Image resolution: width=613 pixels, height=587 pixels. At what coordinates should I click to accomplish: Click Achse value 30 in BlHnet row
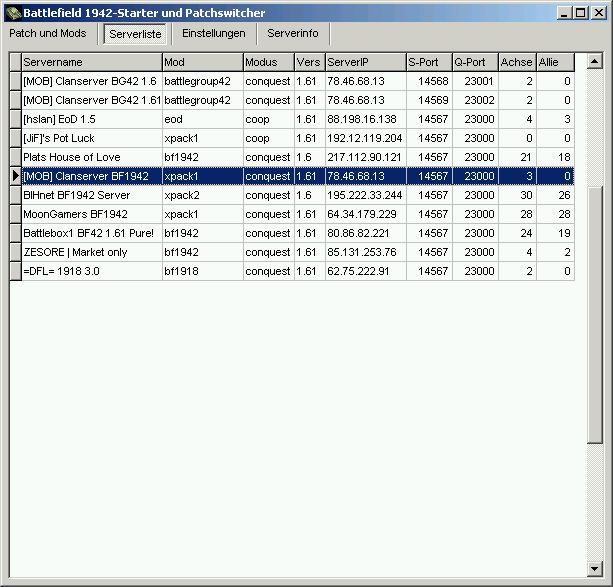(x=517, y=195)
